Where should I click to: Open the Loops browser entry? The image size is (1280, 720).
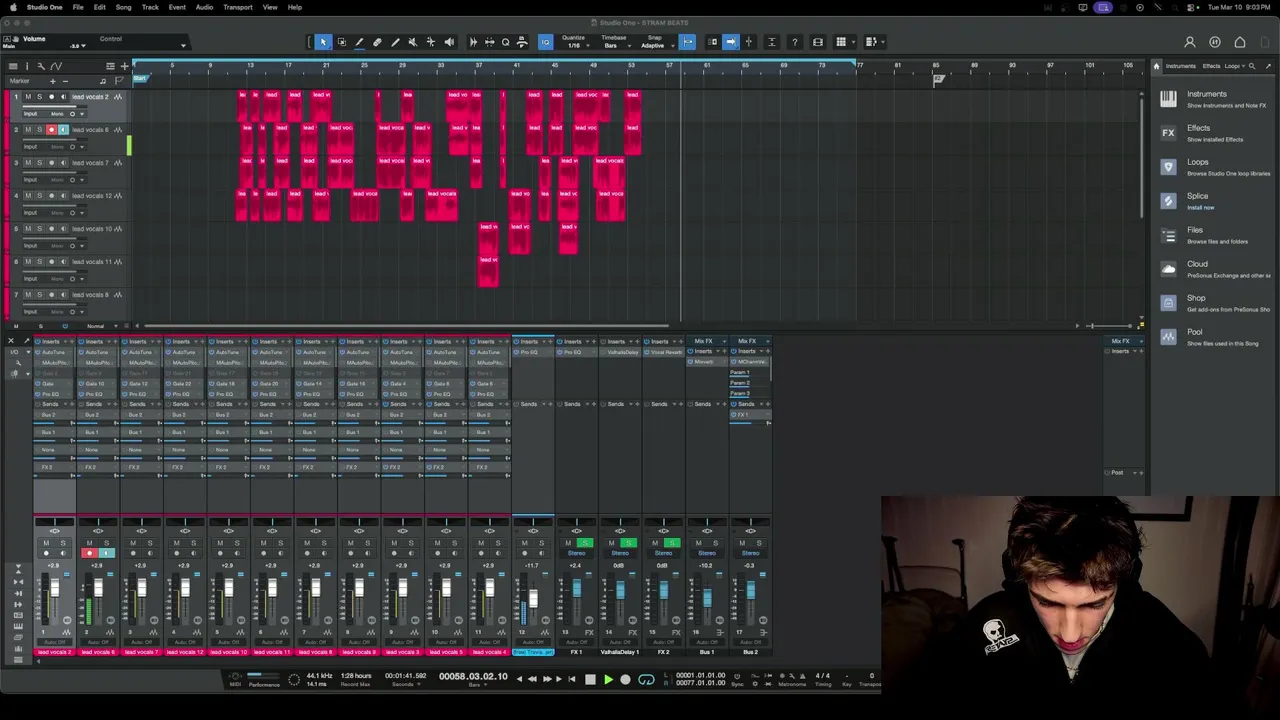[x=1214, y=167]
